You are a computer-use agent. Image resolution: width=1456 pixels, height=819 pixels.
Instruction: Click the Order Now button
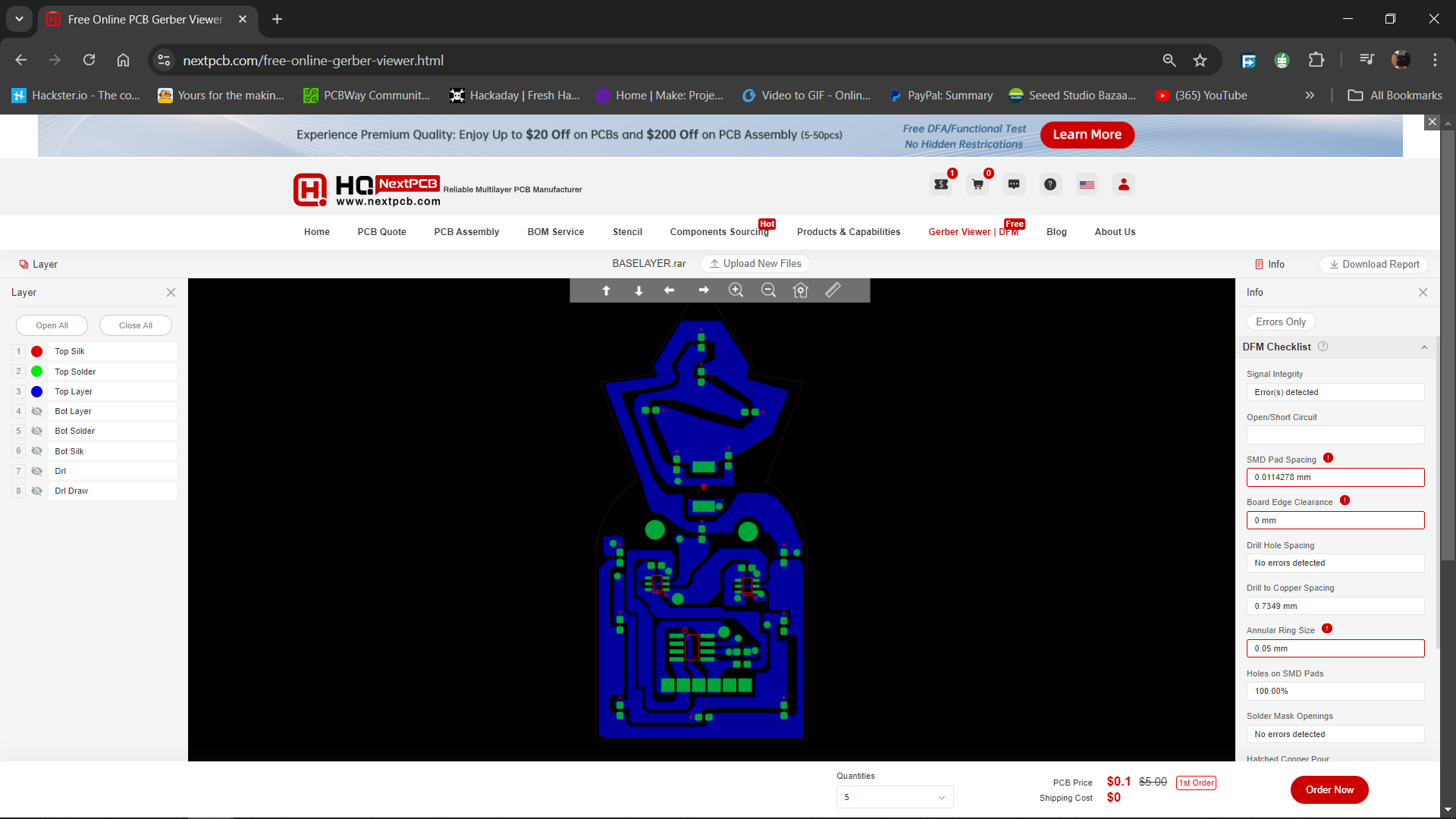pos(1329,789)
